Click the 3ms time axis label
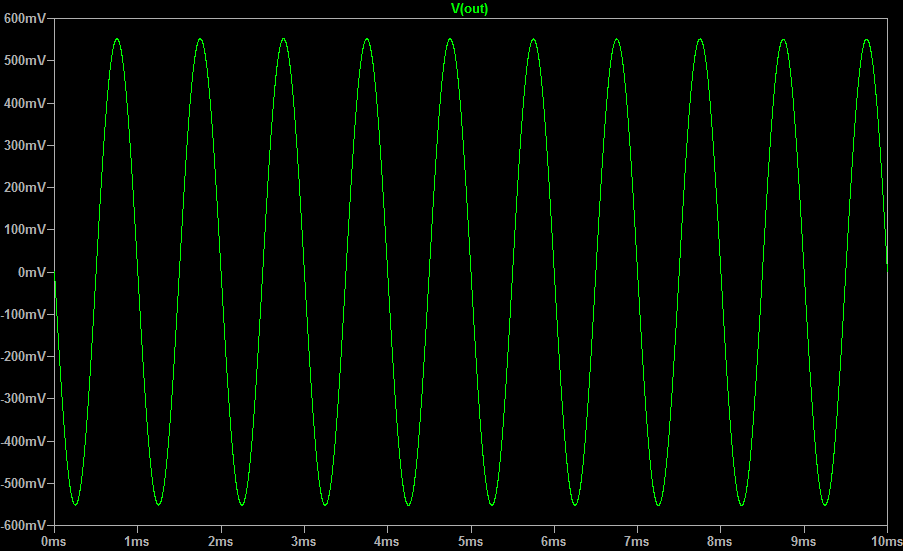This screenshot has width=903, height=551. click(x=303, y=542)
